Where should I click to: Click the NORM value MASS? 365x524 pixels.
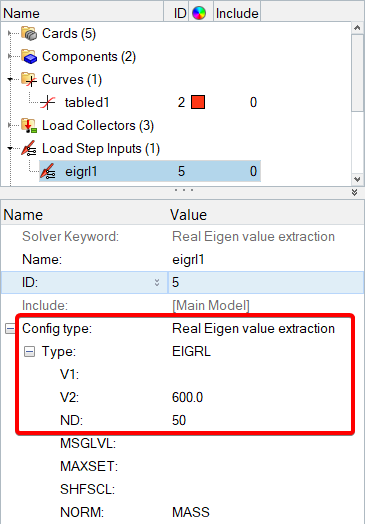coord(191,512)
